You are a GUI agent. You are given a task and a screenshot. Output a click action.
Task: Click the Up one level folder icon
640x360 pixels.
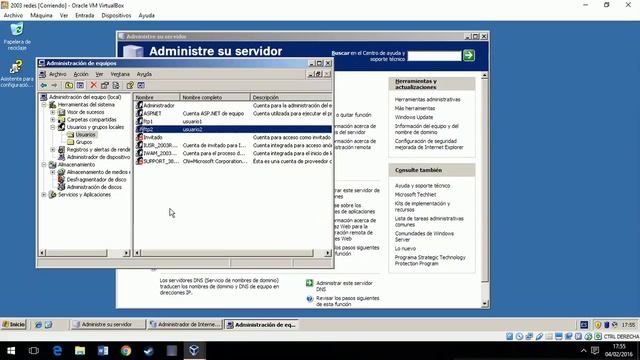69,85
